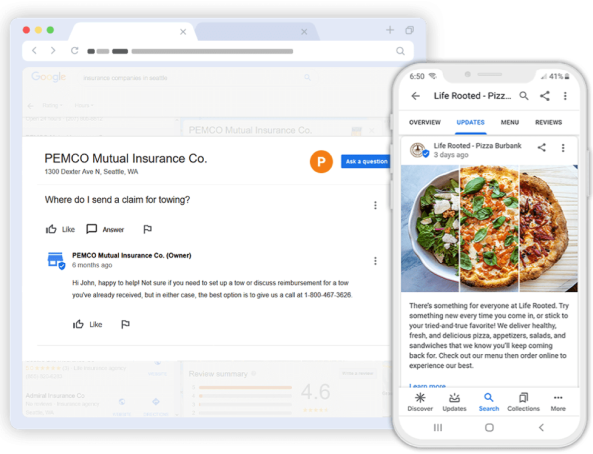
Task: Click the browser forward arrow
Action: click(53, 51)
